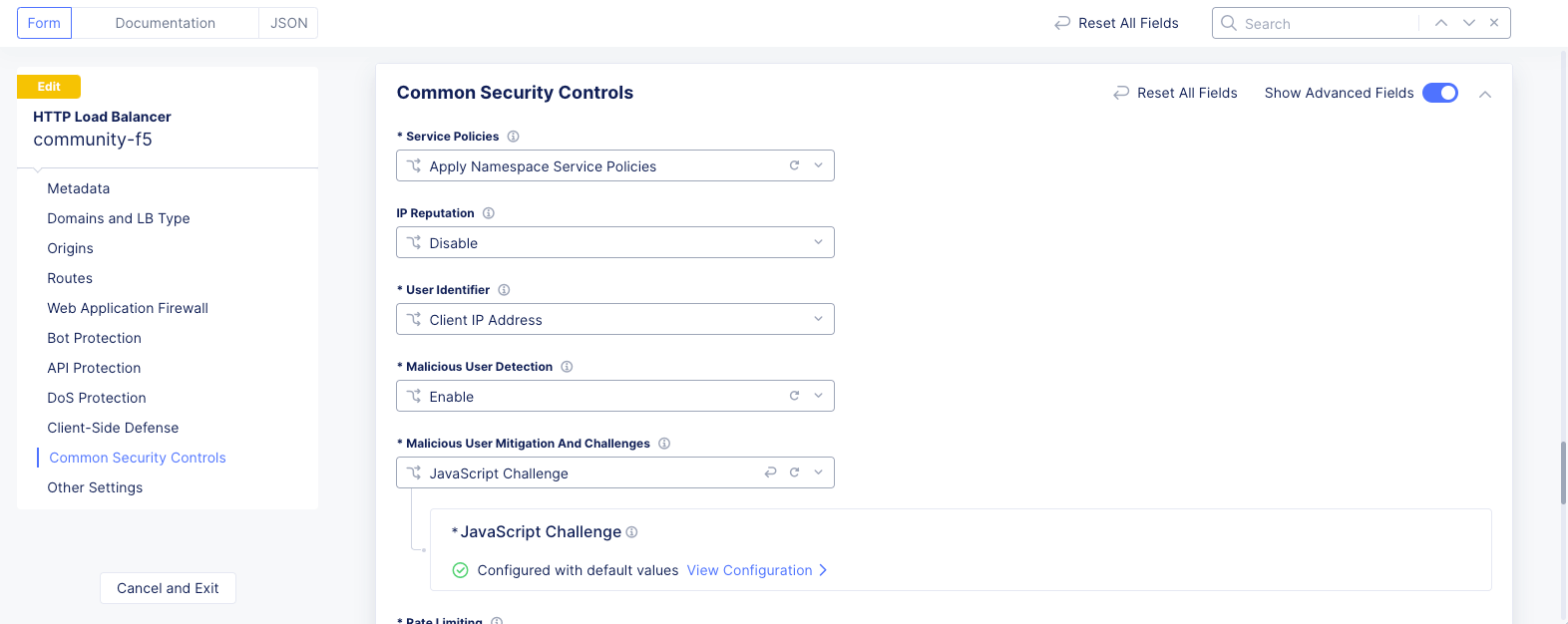Click in the Search input field
This screenshot has height=624, width=1568.
click(1327, 23)
